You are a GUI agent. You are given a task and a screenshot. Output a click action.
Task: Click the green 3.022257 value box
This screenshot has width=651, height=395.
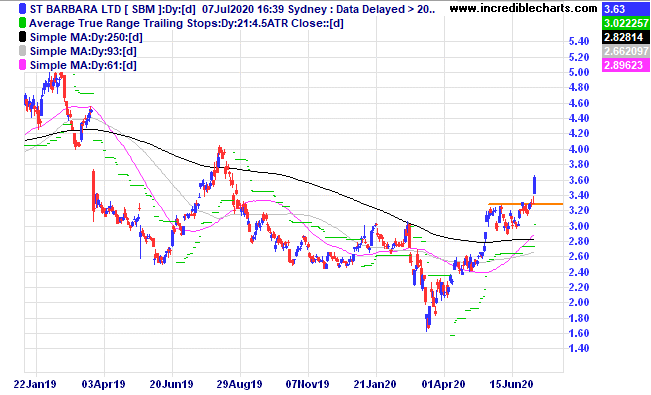click(626, 23)
